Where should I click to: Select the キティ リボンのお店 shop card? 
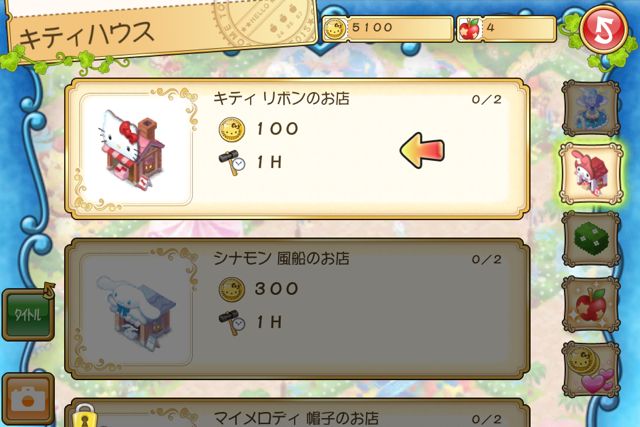point(297,149)
